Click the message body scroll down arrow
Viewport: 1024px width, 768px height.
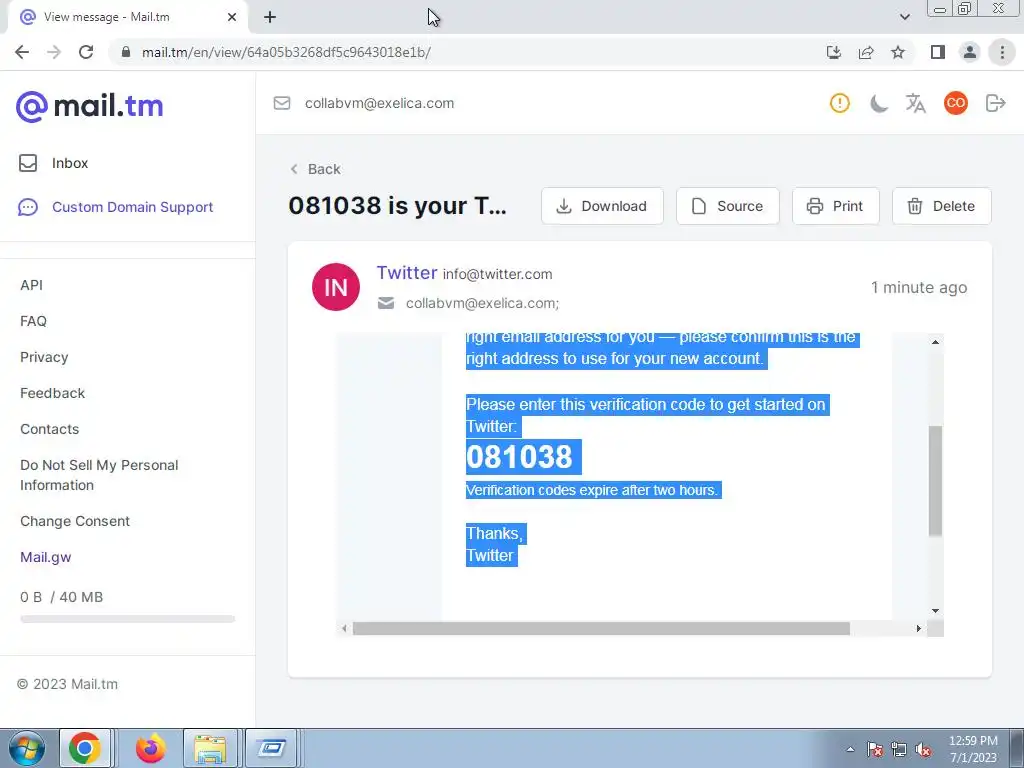pyautogui.click(x=935, y=611)
